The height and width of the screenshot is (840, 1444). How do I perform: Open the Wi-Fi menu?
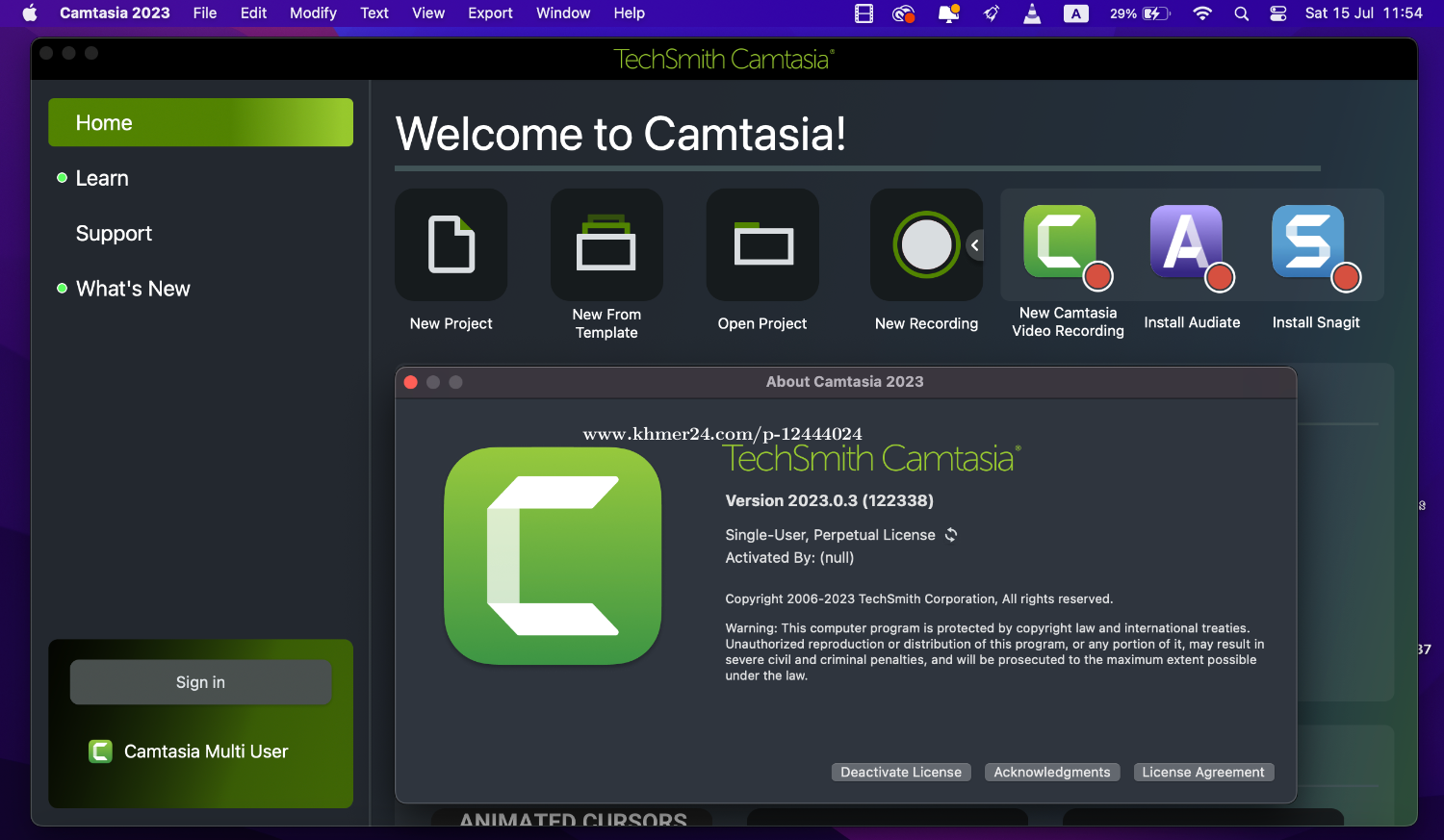click(x=1202, y=13)
